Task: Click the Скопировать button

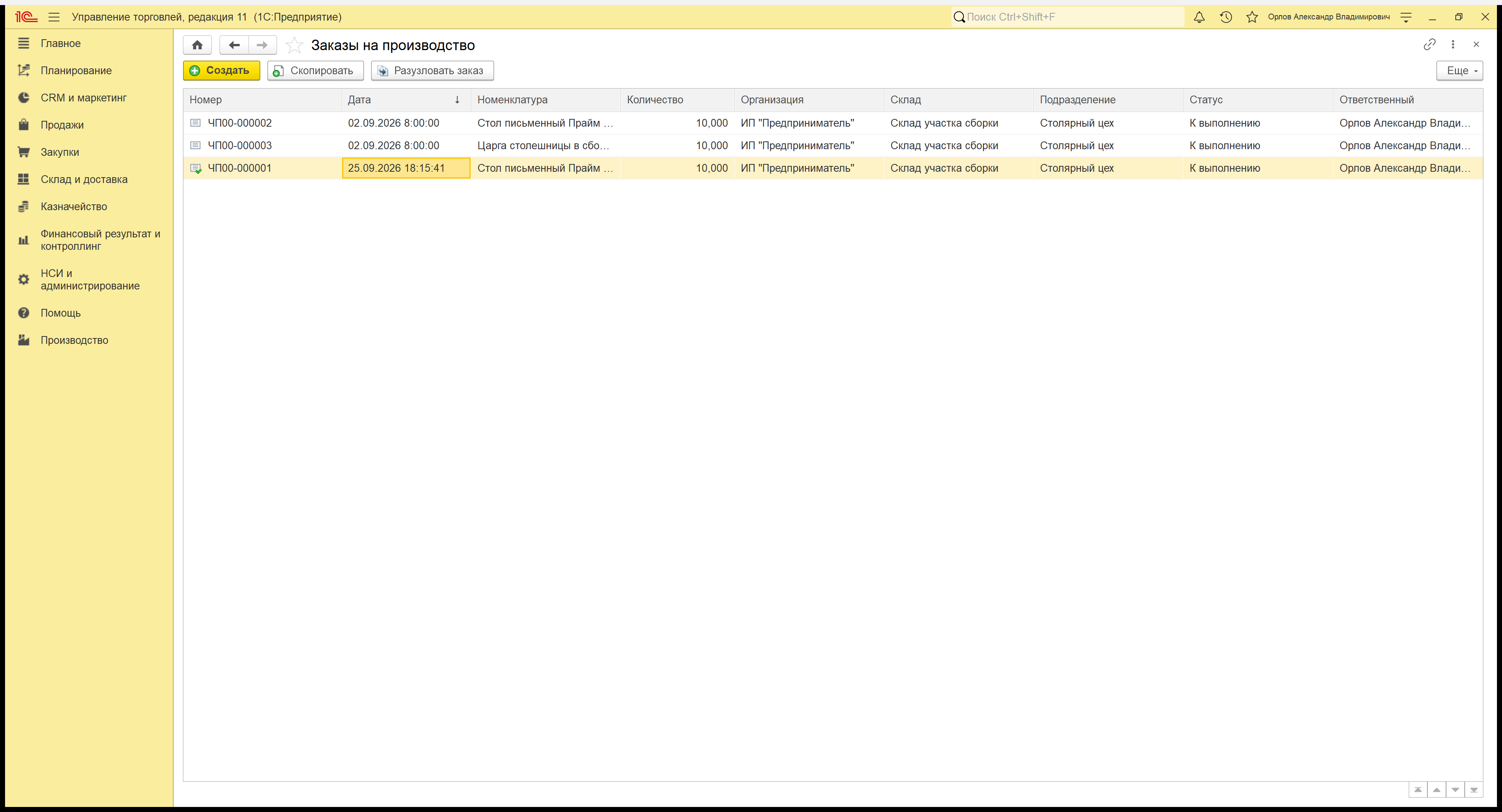Action: pos(315,71)
